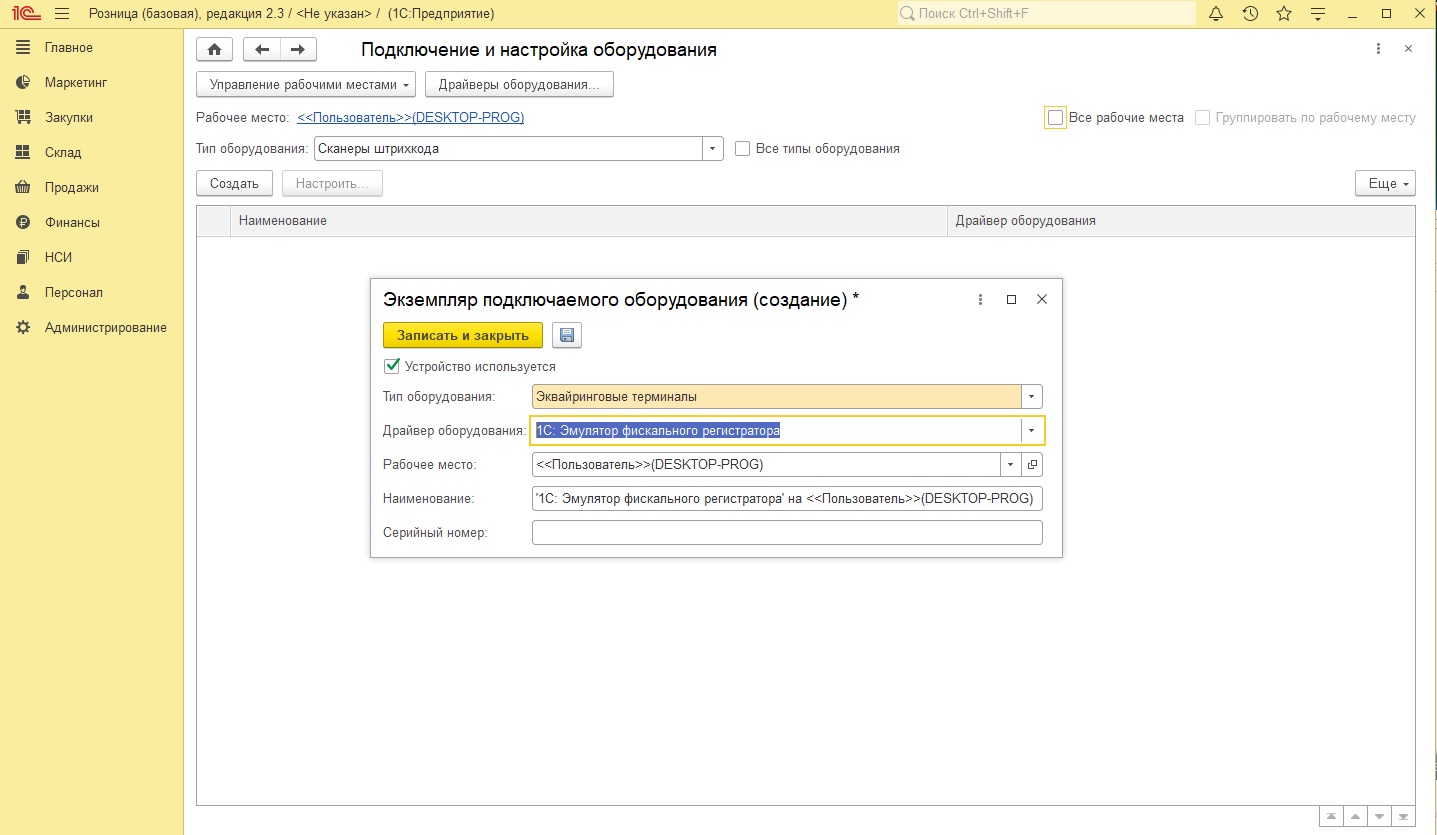This screenshot has height=835, width=1437.
Task: Move down one row list arrow
Action: (1379, 817)
